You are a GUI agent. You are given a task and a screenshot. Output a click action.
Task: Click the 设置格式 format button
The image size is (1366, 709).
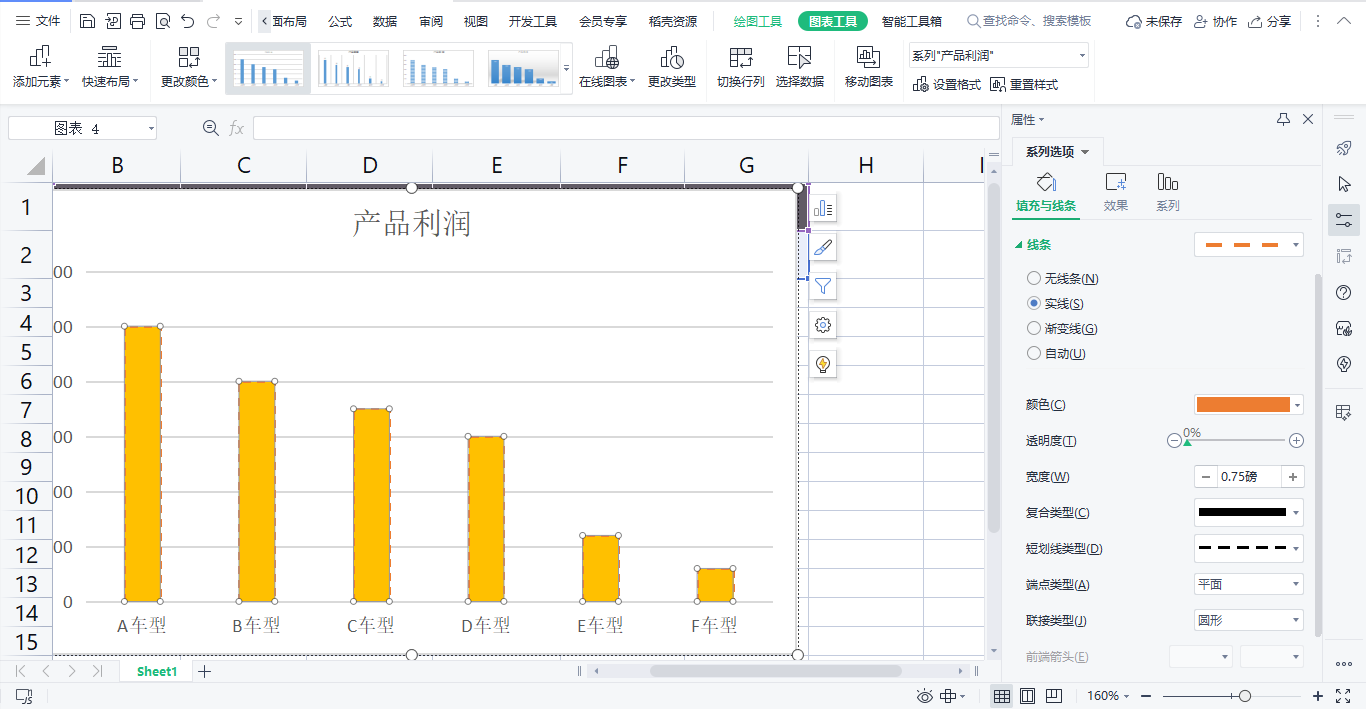[x=947, y=85]
